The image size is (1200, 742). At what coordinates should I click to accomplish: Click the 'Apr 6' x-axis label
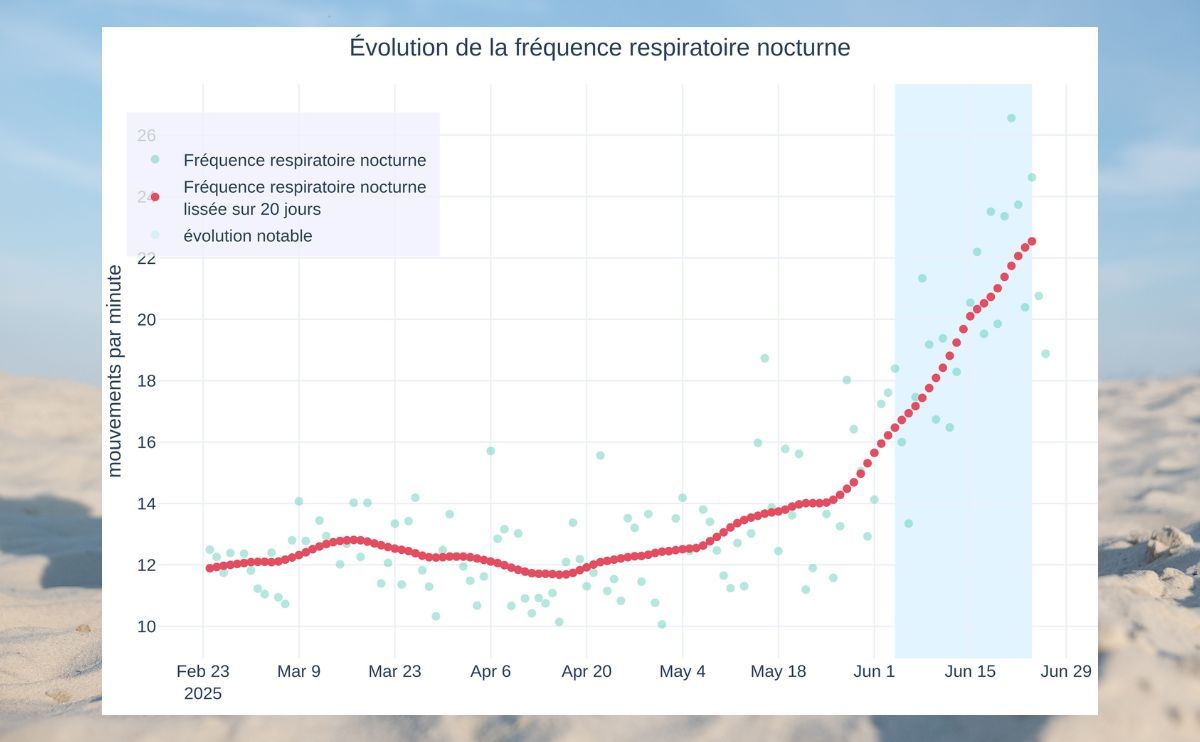point(491,672)
